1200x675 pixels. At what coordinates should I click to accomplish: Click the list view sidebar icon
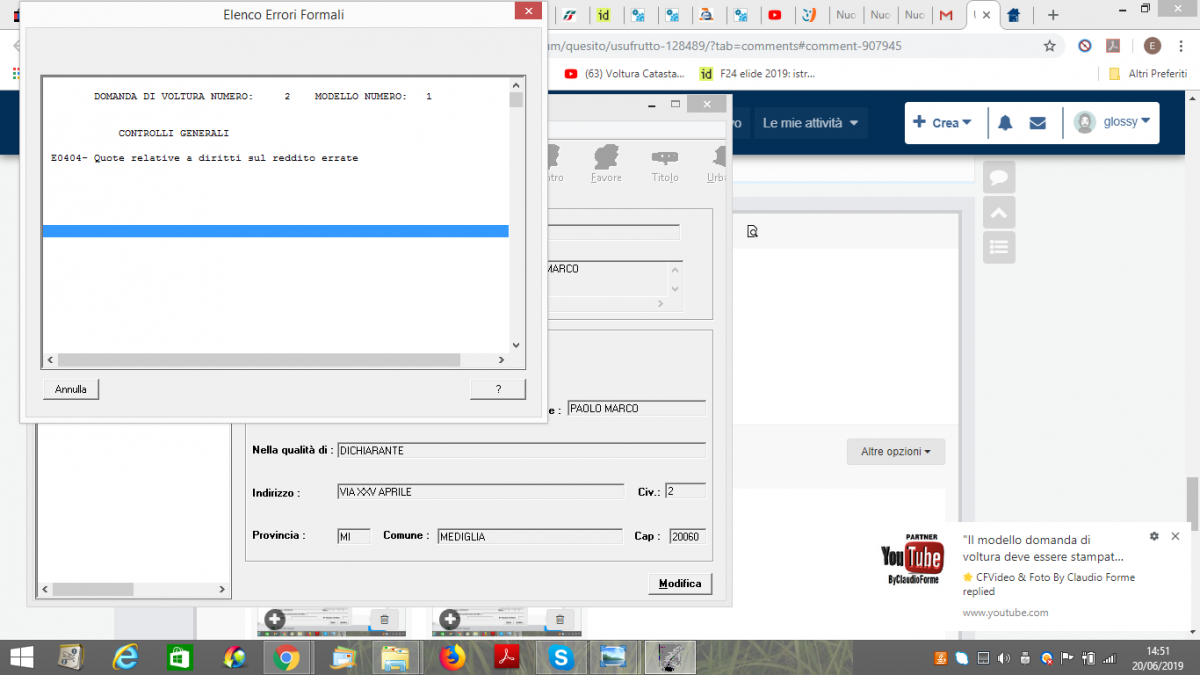(x=999, y=246)
